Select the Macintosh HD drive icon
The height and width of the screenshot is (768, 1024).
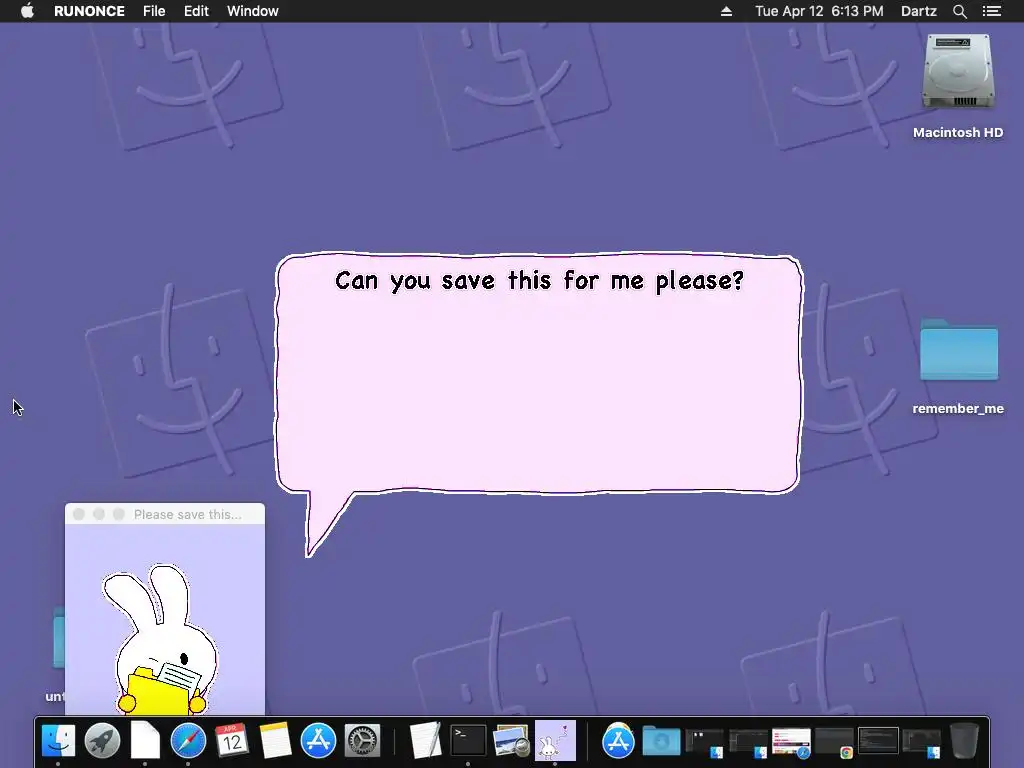(958, 72)
